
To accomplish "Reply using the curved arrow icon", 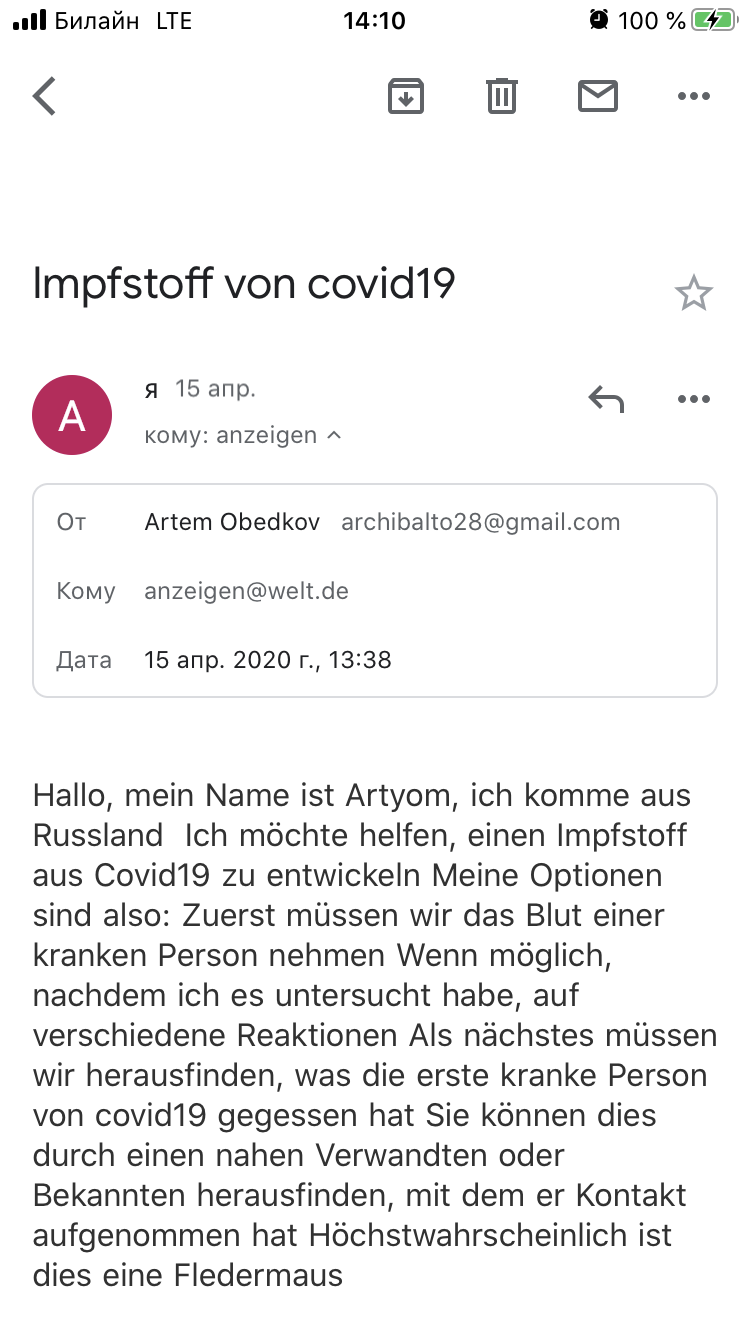I will (606, 400).
